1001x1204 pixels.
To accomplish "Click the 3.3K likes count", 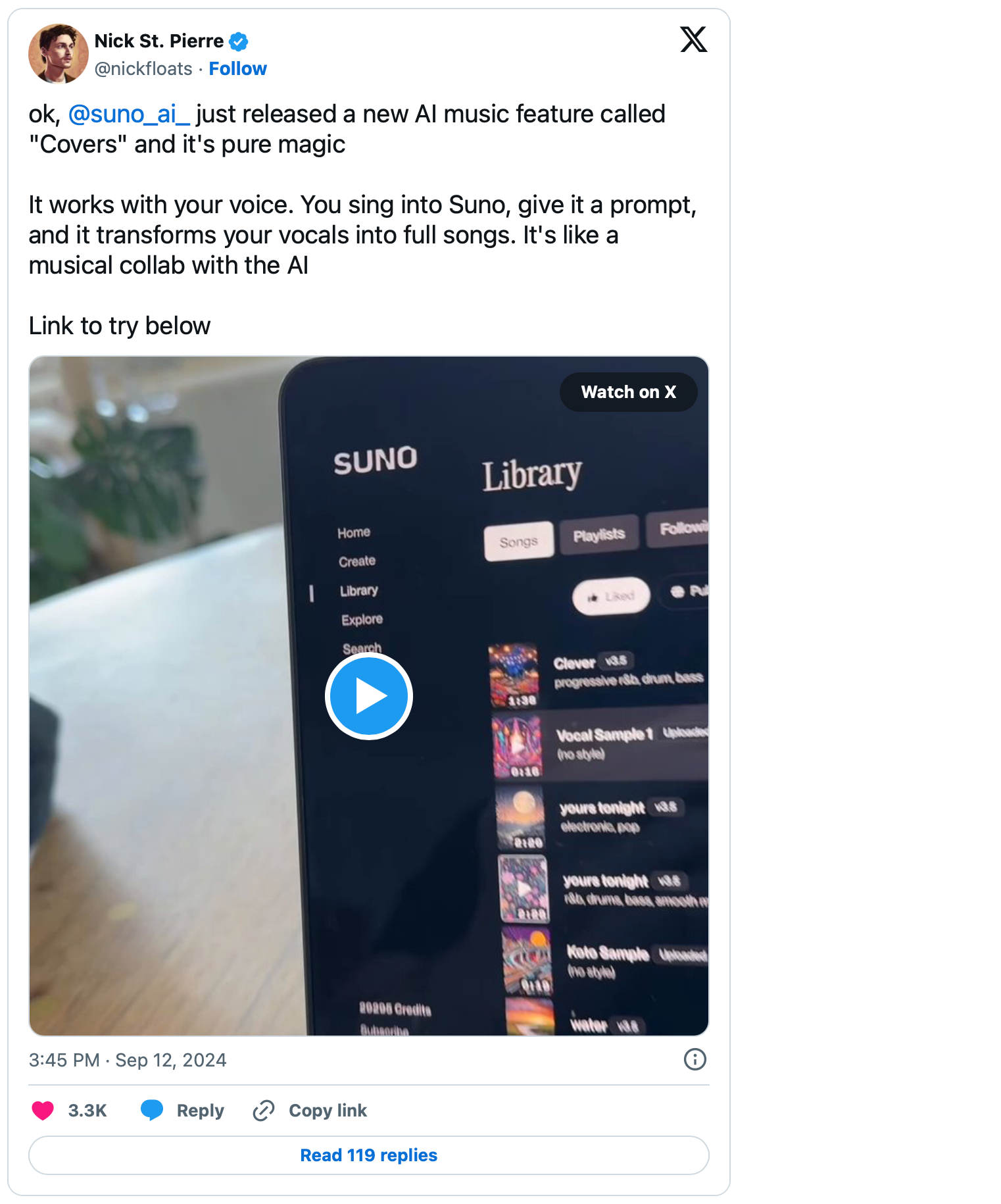I will click(x=87, y=1111).
